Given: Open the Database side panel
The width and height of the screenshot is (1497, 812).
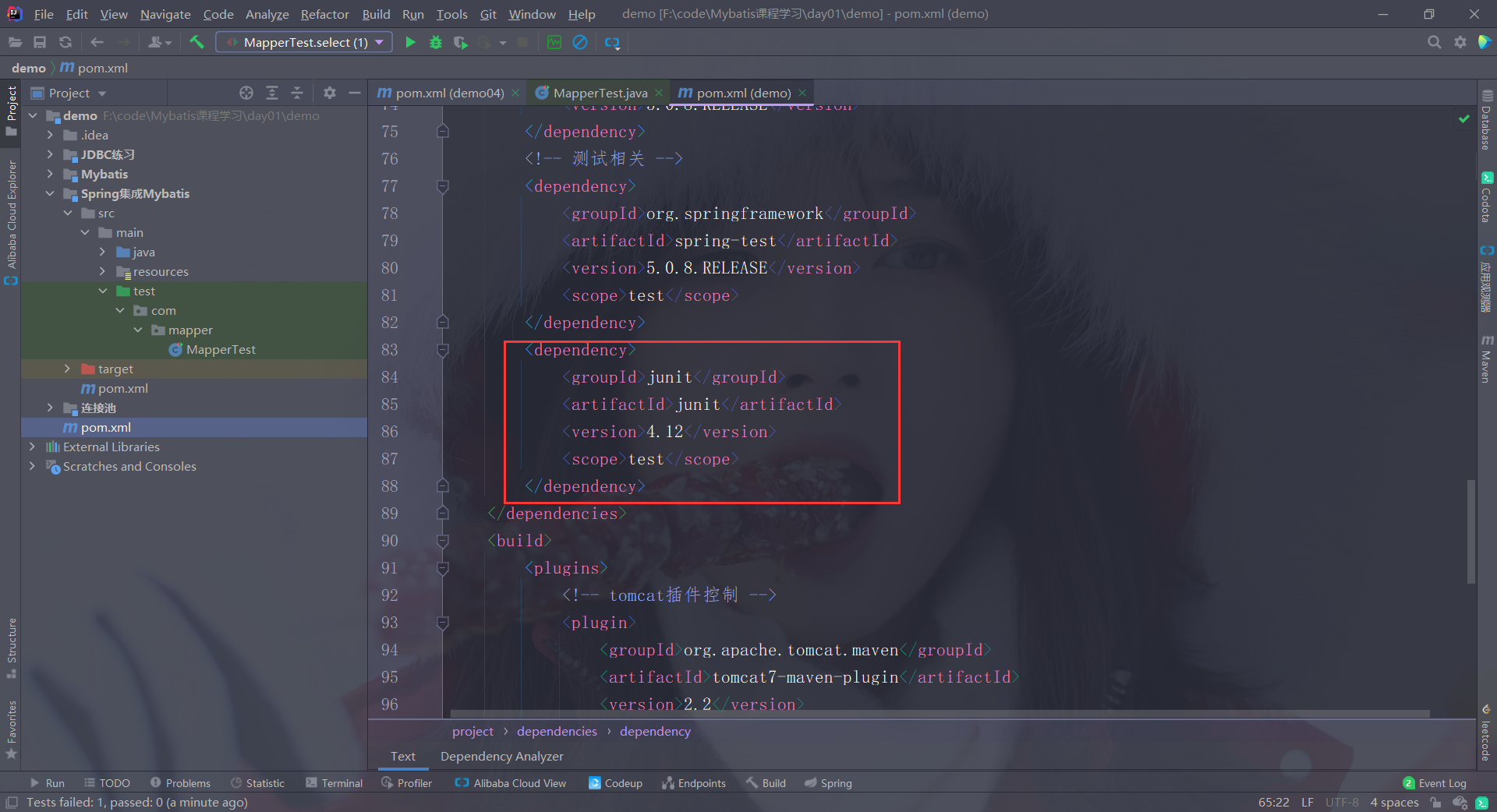Looking at the screenshot, I should coord(1487,120).
